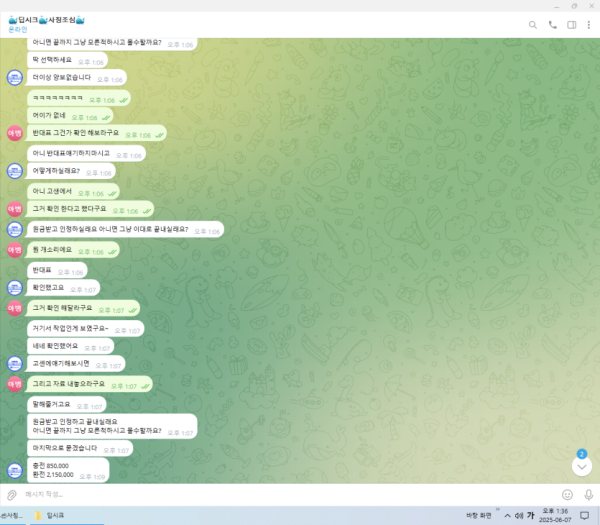Select the message 어이가 없네

click(x=70, y=116)
